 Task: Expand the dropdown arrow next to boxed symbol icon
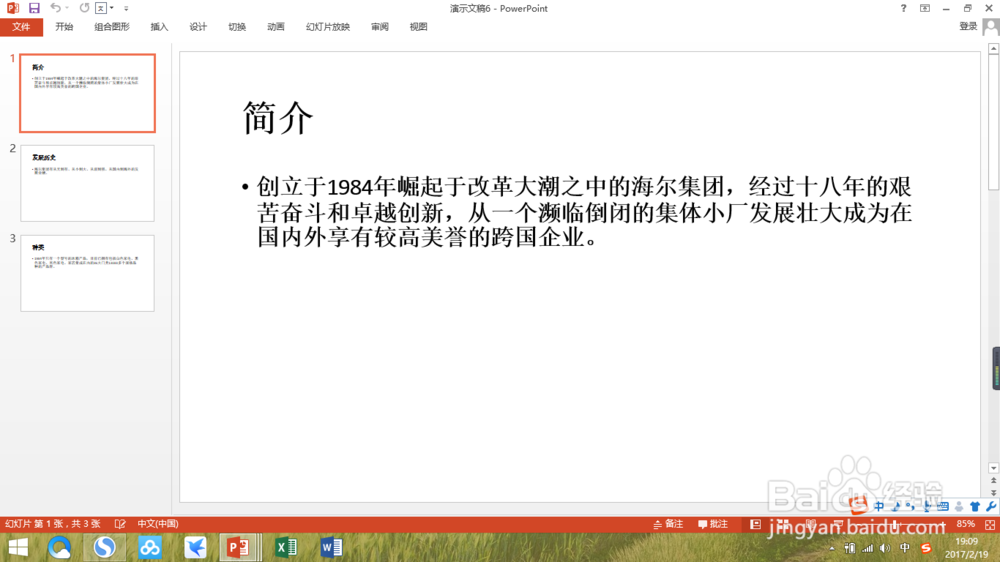(x=112, y=8)
